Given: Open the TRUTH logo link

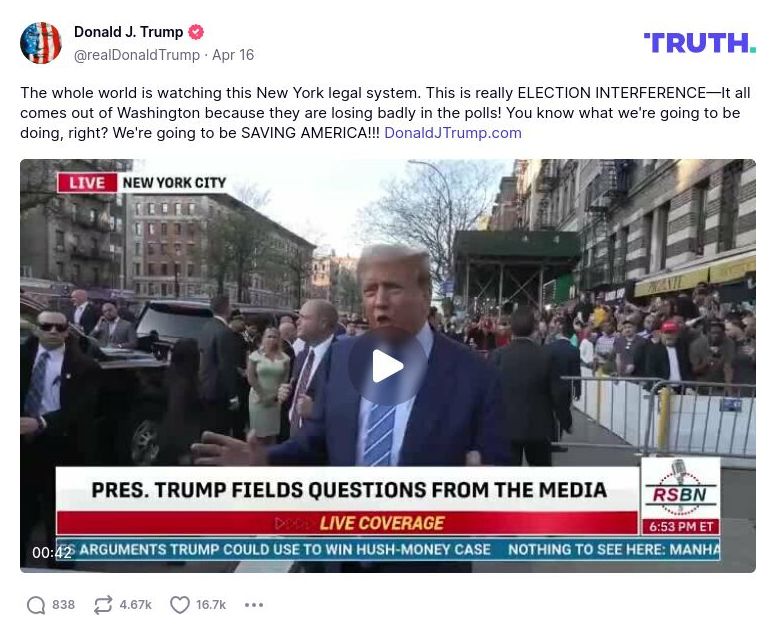Looking at the screenshot, I should [x=700, y=43].
